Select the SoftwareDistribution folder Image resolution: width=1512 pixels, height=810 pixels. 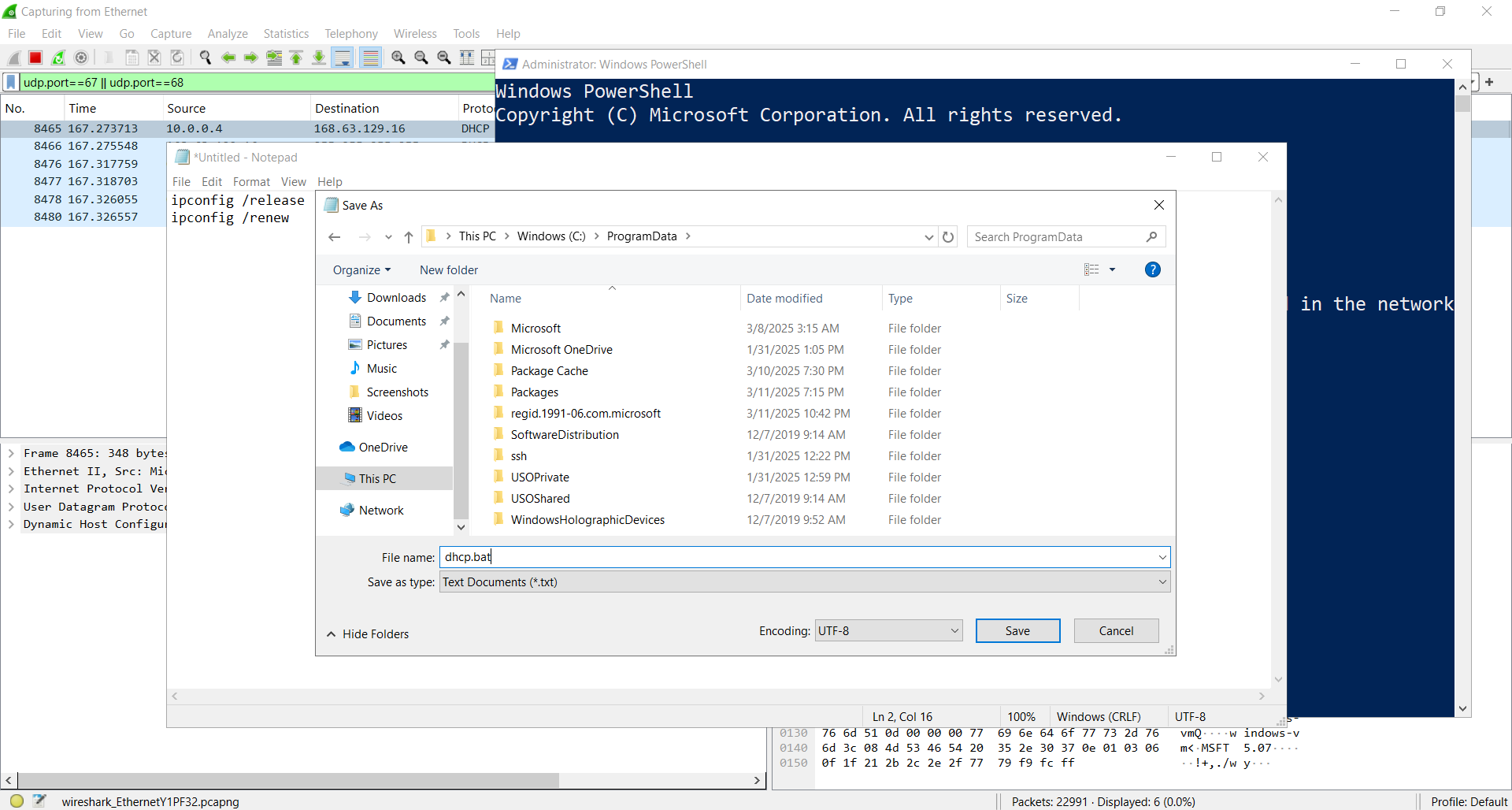(x=565, y=435)
